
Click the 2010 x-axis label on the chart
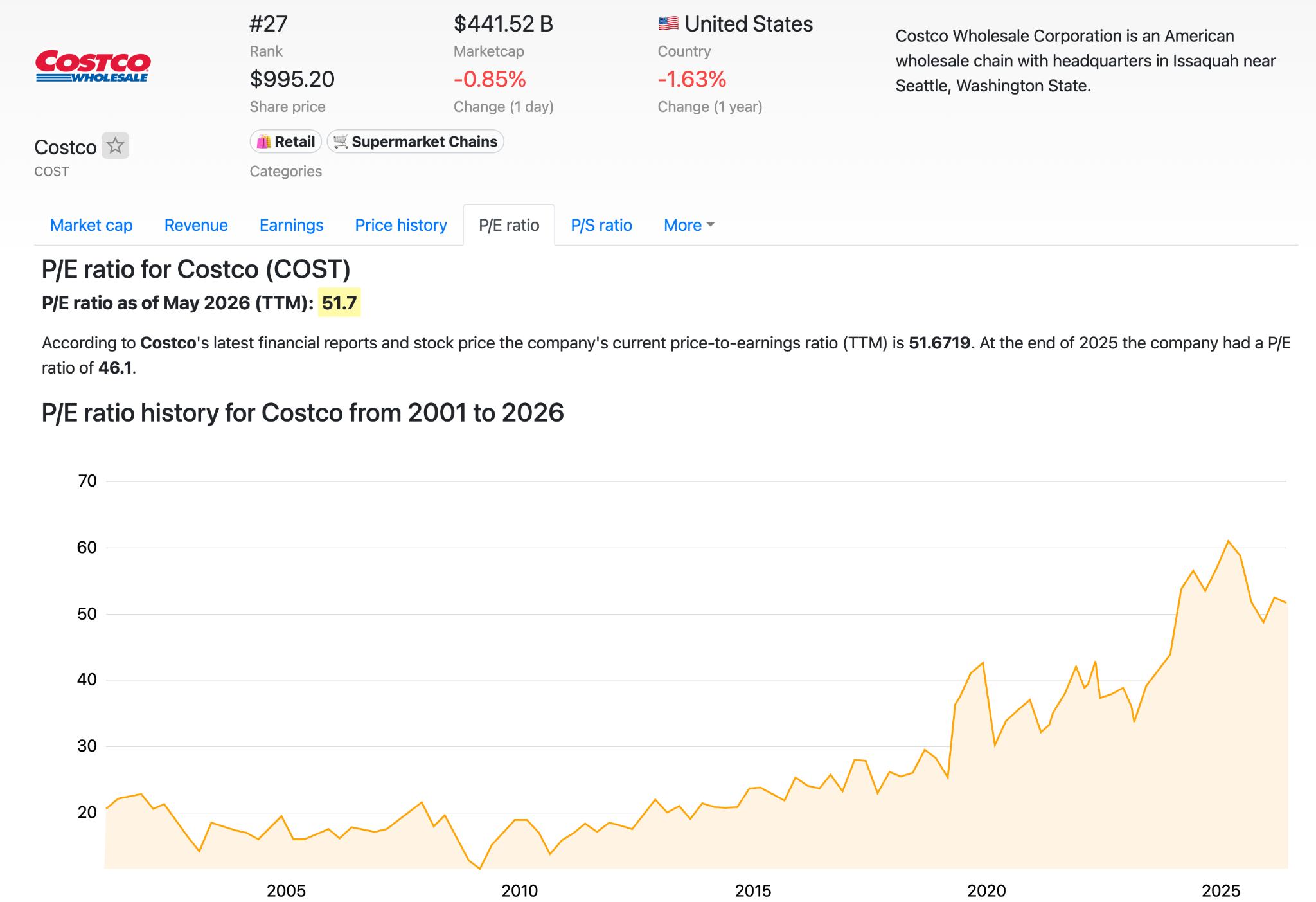520,890
